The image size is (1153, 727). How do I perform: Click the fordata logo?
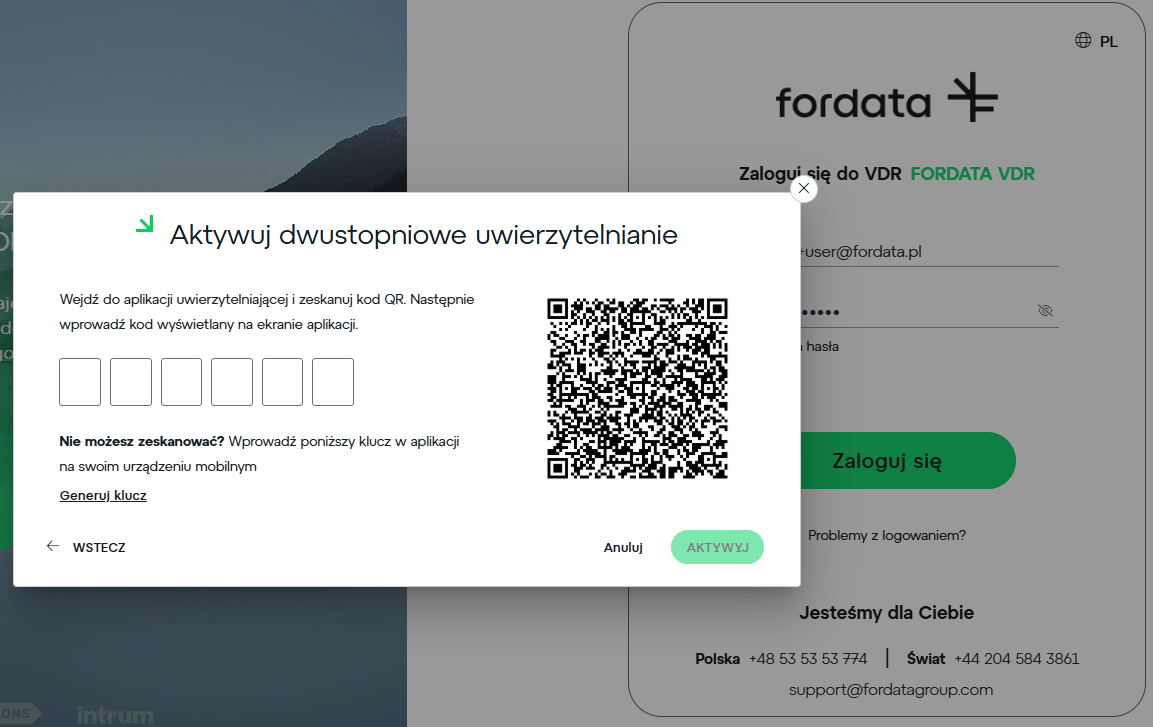887,99
